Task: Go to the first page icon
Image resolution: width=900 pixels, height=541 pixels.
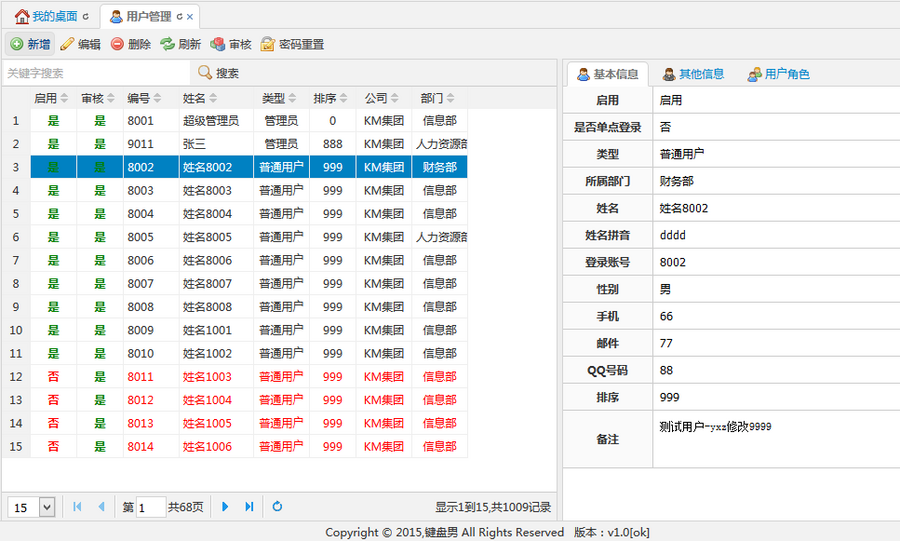Action: click(77, 507)
